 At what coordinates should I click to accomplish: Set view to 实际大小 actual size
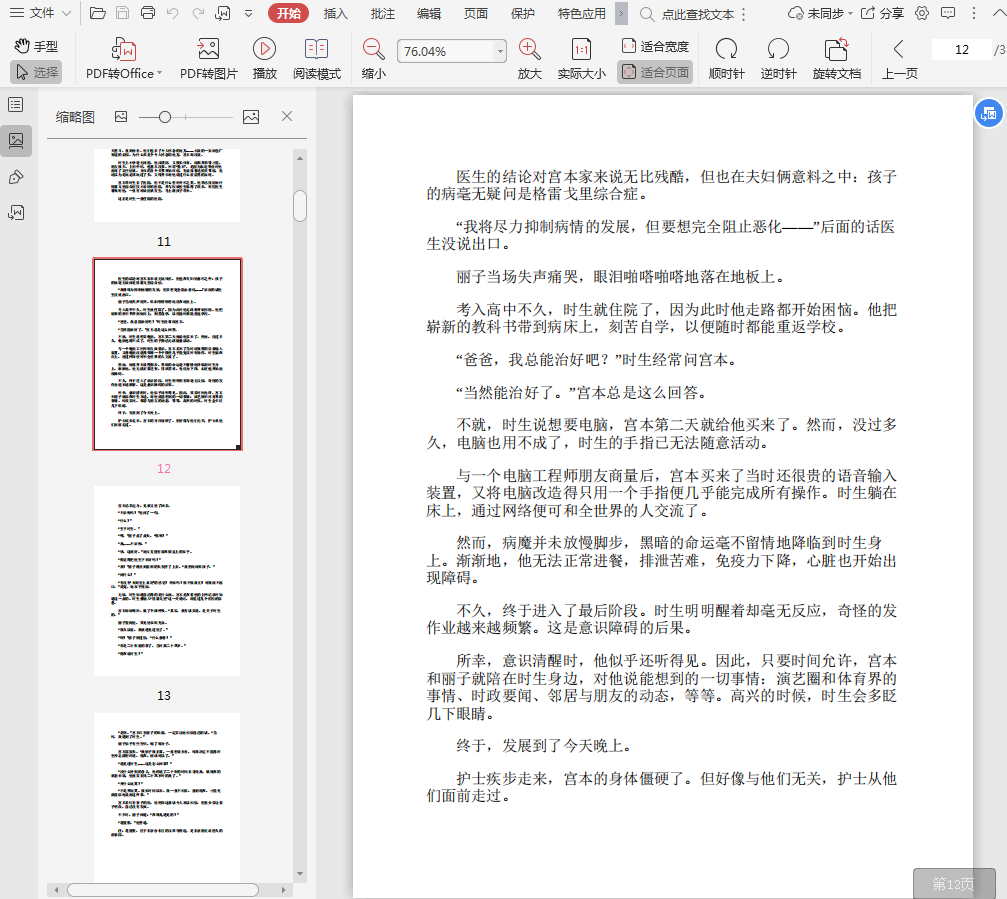click(x=581, y=58)
